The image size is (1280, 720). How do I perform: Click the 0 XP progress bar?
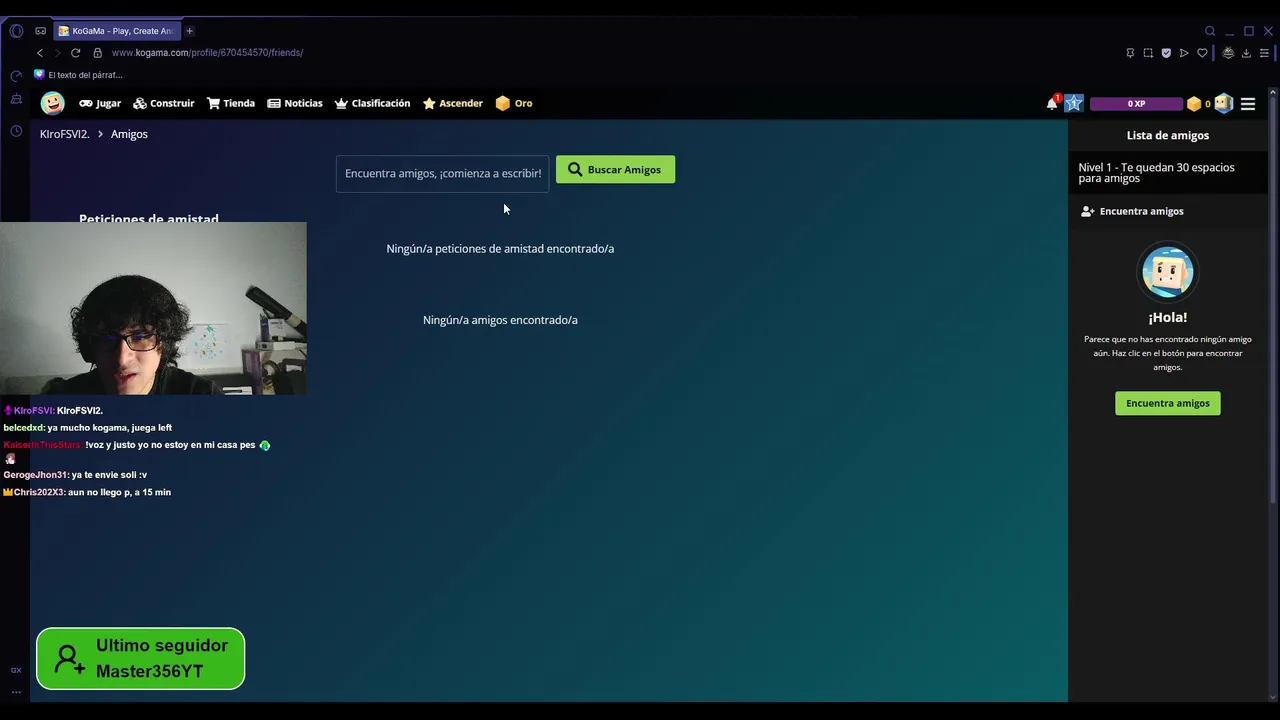(1136, 103)
